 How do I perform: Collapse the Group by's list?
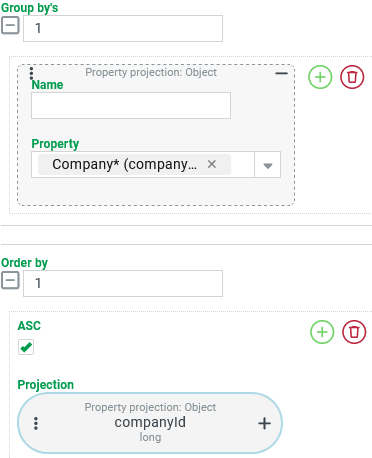click(10, 25)
